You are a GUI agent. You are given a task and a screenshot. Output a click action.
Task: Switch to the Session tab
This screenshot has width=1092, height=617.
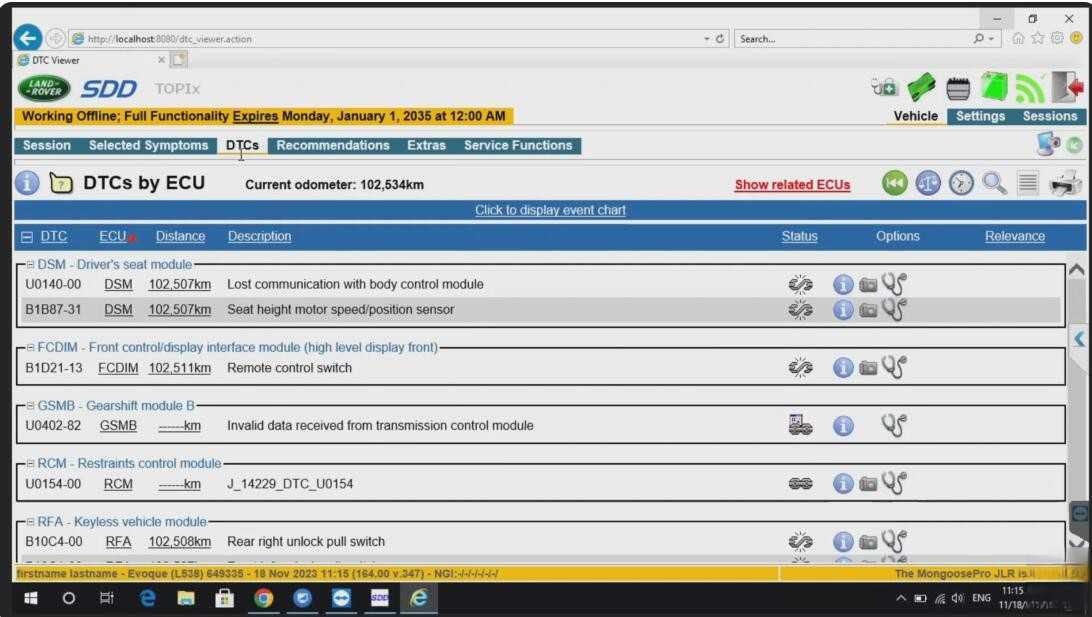47,146
